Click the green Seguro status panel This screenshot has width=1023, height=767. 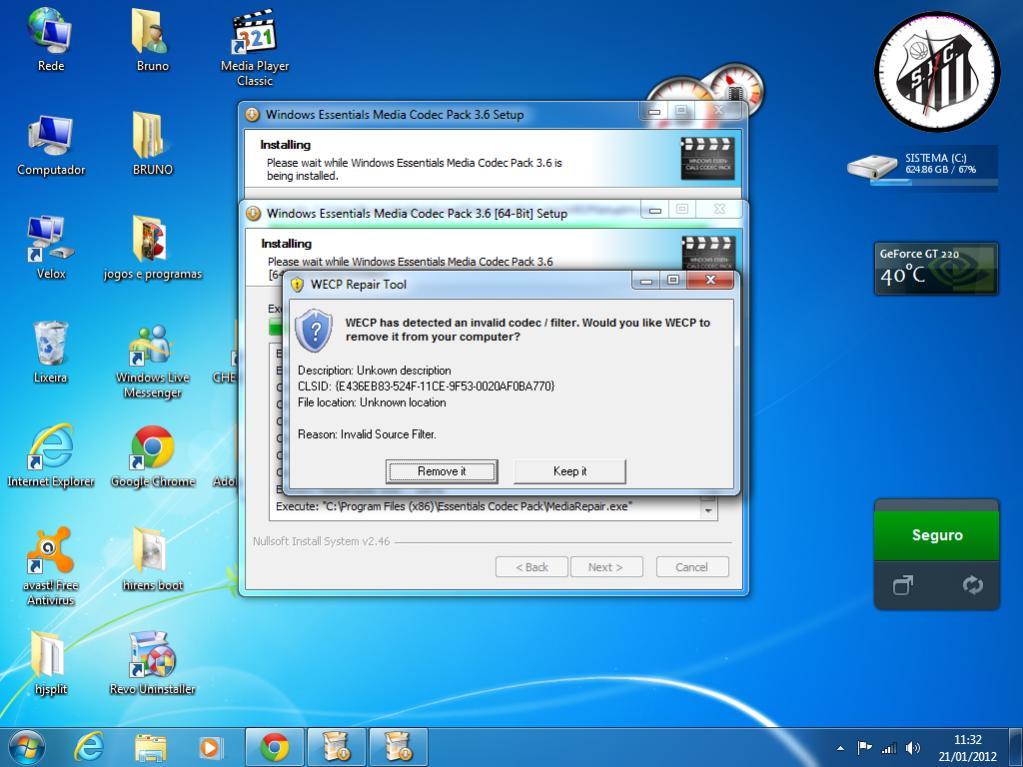(x=937, y=535)
